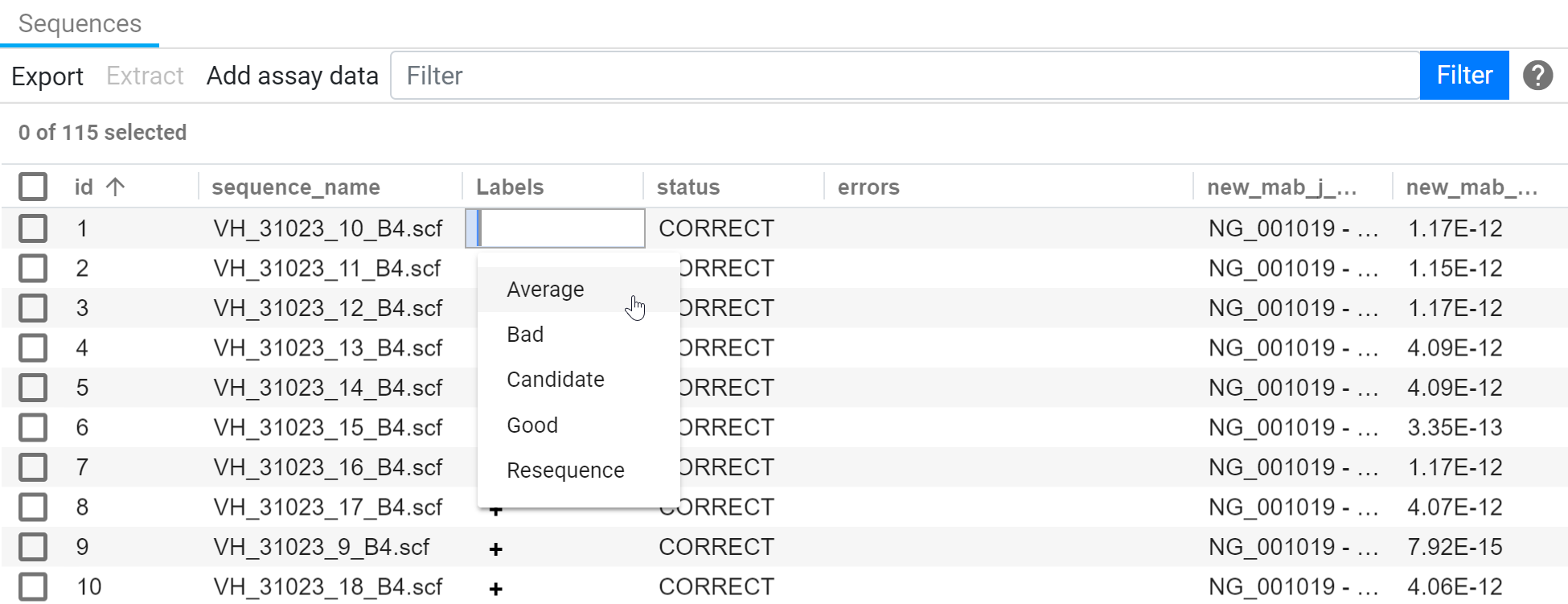Screen dimensions: 1568x604
Task: Sort by the sequence_name column header
Action: [x=296, y=187]
